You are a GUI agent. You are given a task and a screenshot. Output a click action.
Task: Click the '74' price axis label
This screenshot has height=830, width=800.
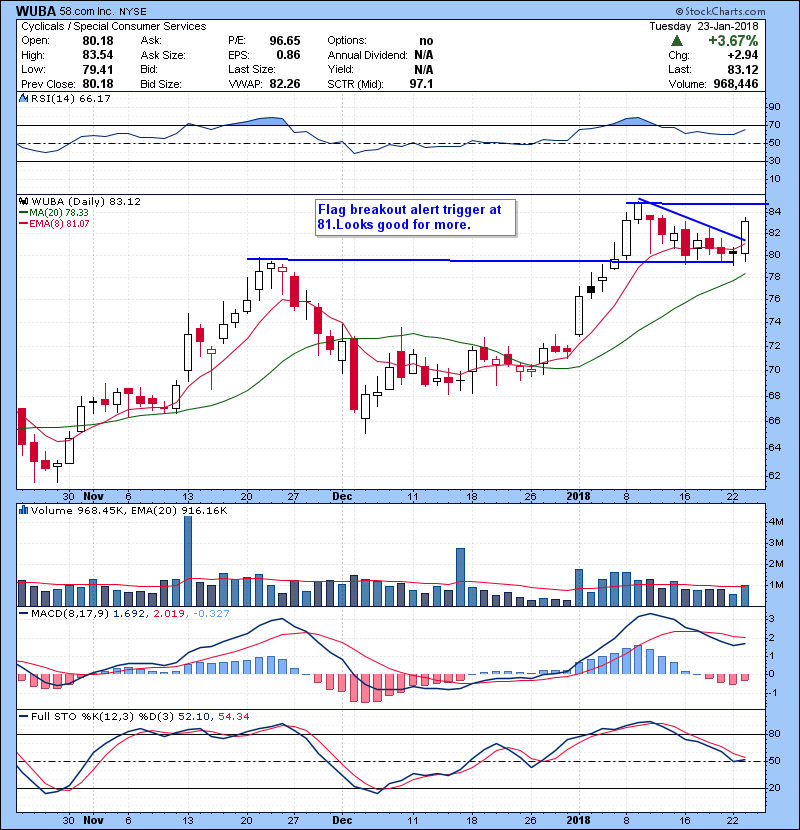point(774,321)
